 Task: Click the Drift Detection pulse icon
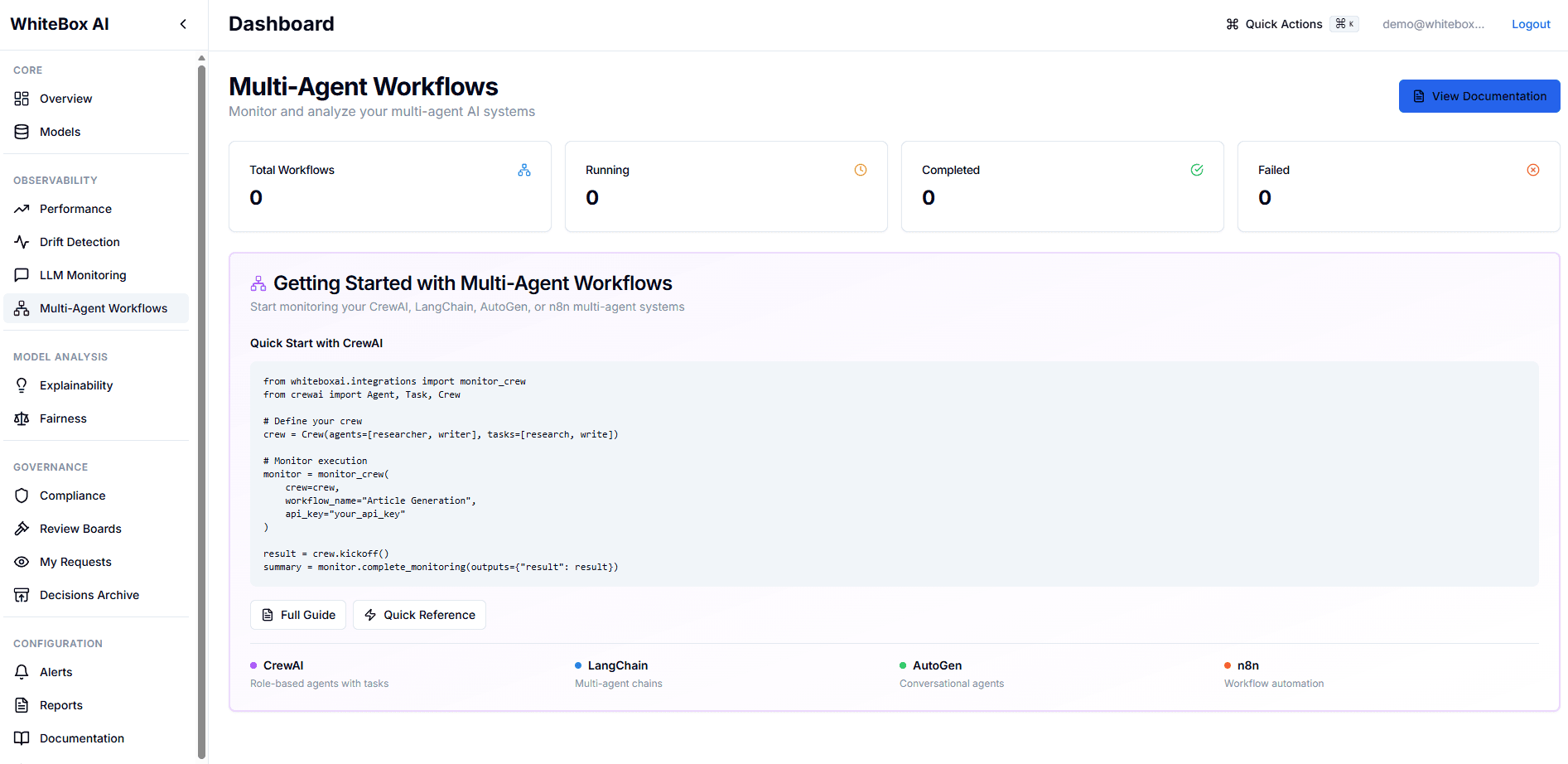[x=22, y=242]
